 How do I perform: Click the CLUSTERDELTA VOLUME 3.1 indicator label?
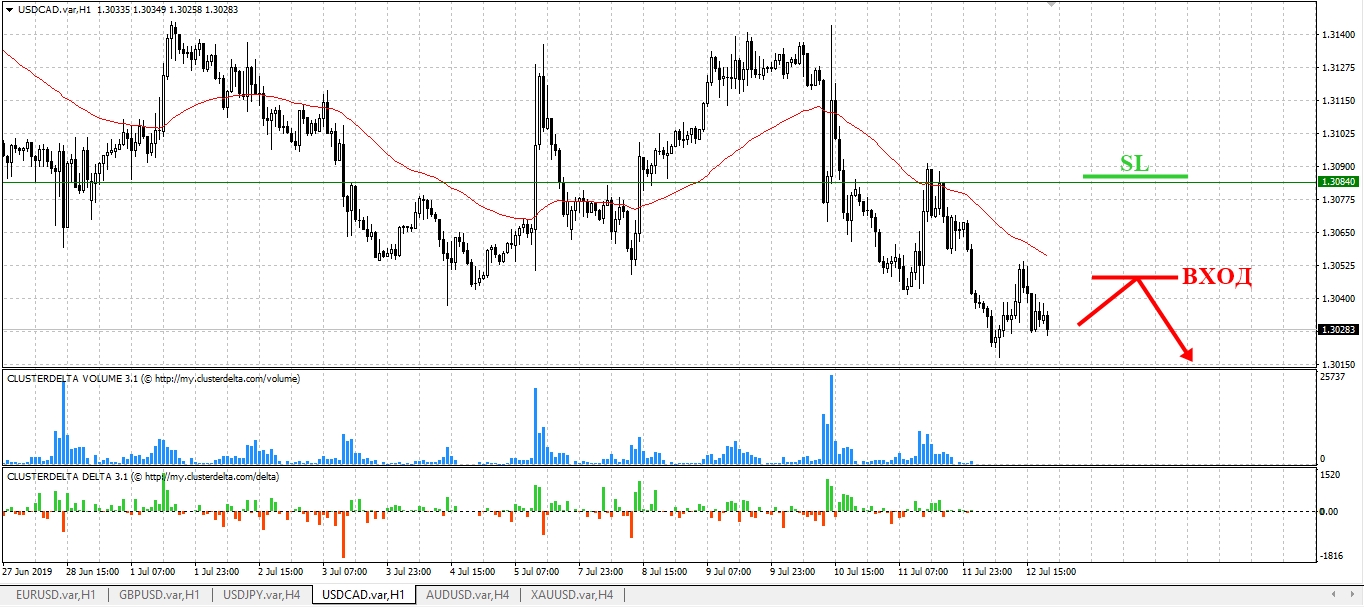pyautogui.click(x=153, y=379)
